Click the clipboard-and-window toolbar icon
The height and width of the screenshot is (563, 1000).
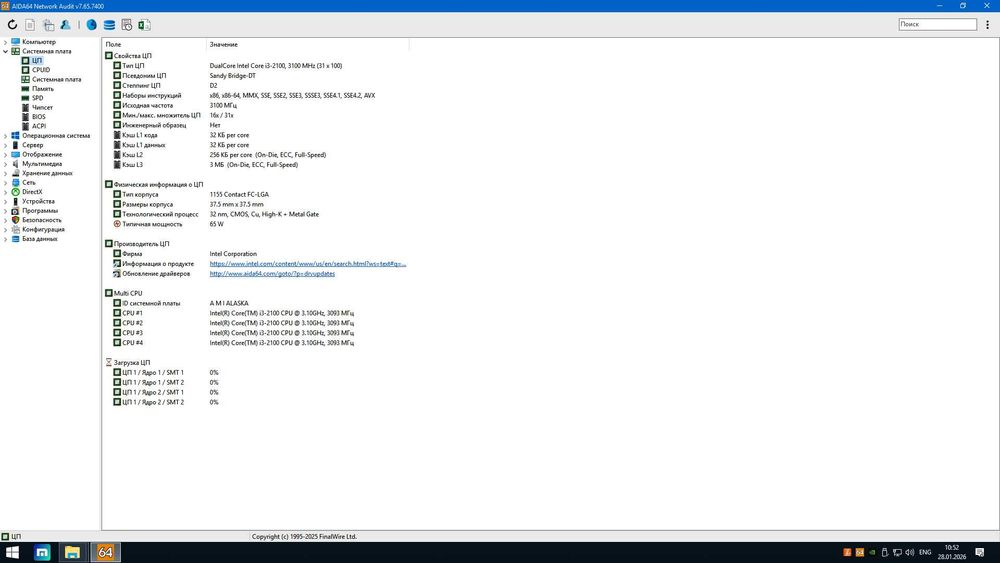[x=48, y=25]
